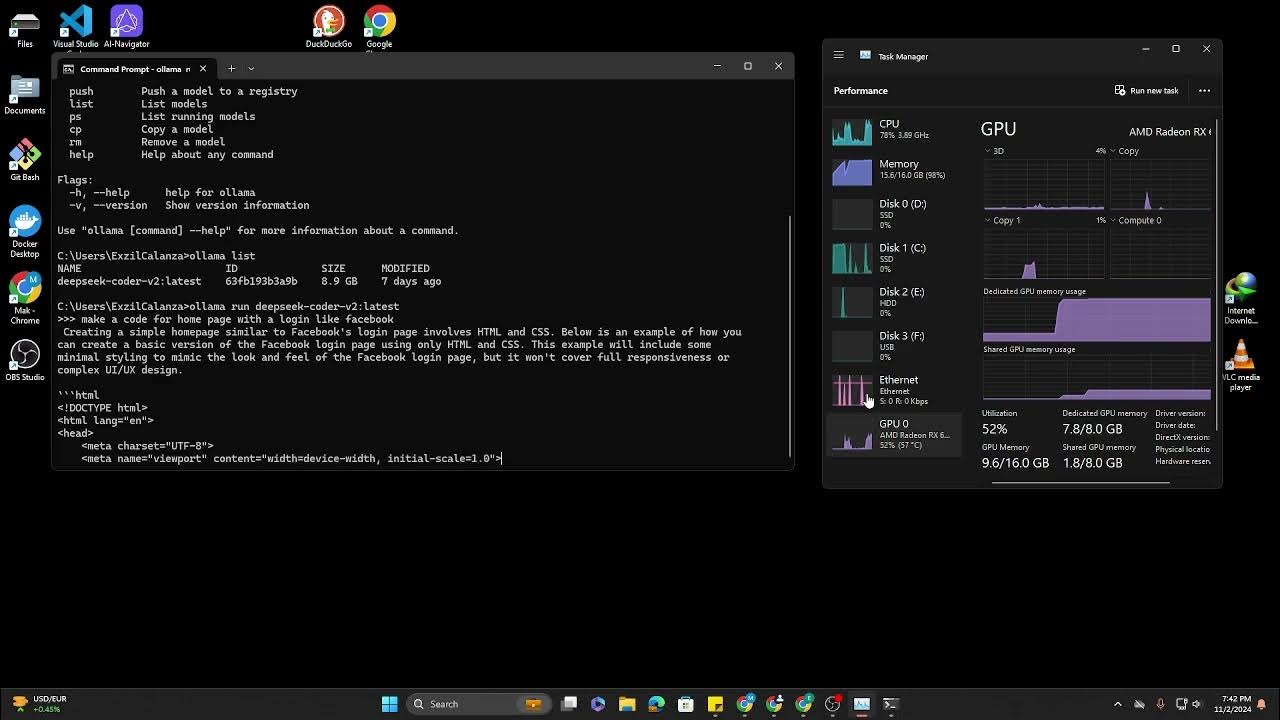Click the 52% Utilization value in GPU panel
1280x720 pixels.
[x=994, y=429]
